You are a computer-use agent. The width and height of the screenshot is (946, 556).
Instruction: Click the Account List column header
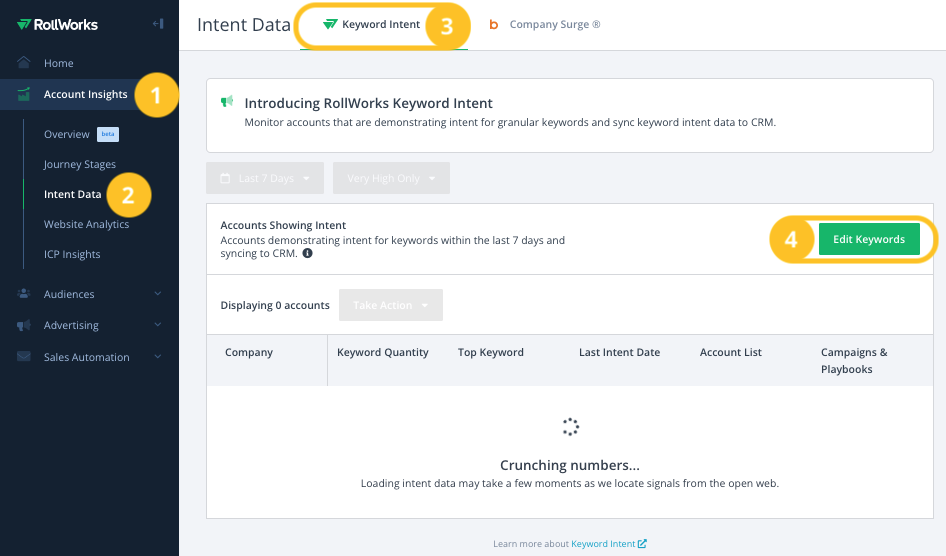731,352
